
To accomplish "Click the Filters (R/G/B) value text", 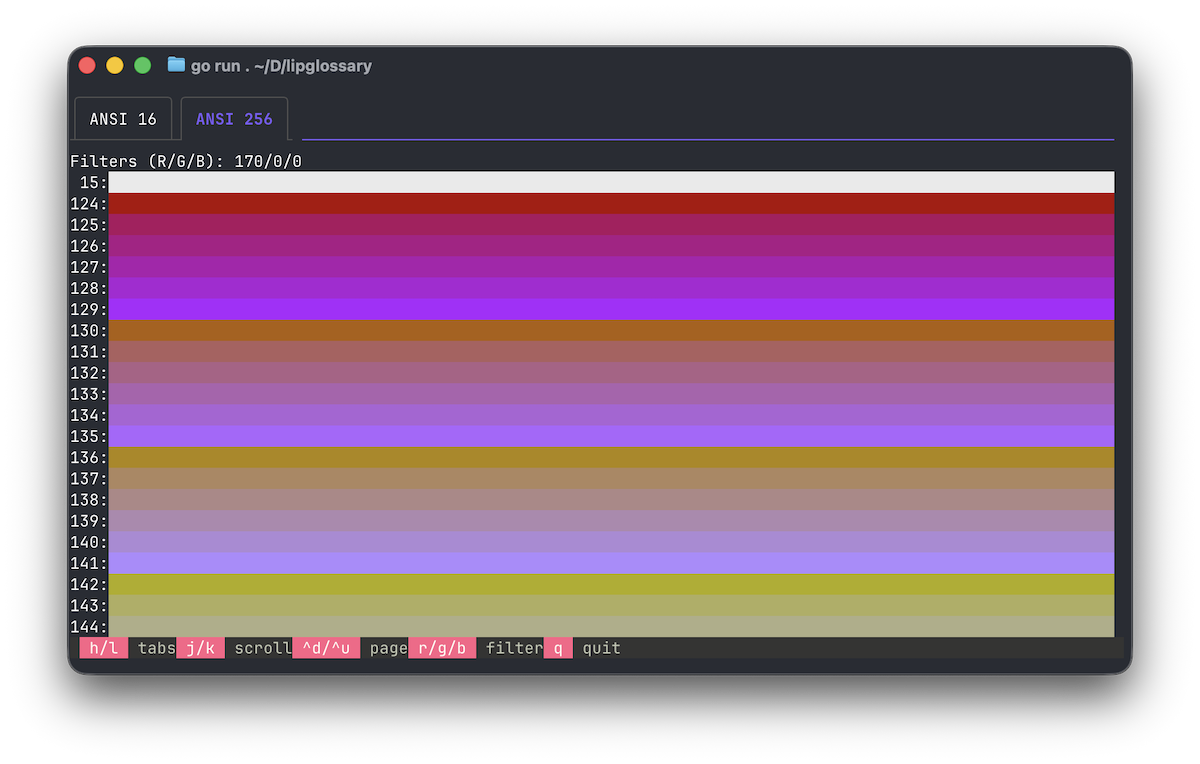I will (x=267, y=161).
